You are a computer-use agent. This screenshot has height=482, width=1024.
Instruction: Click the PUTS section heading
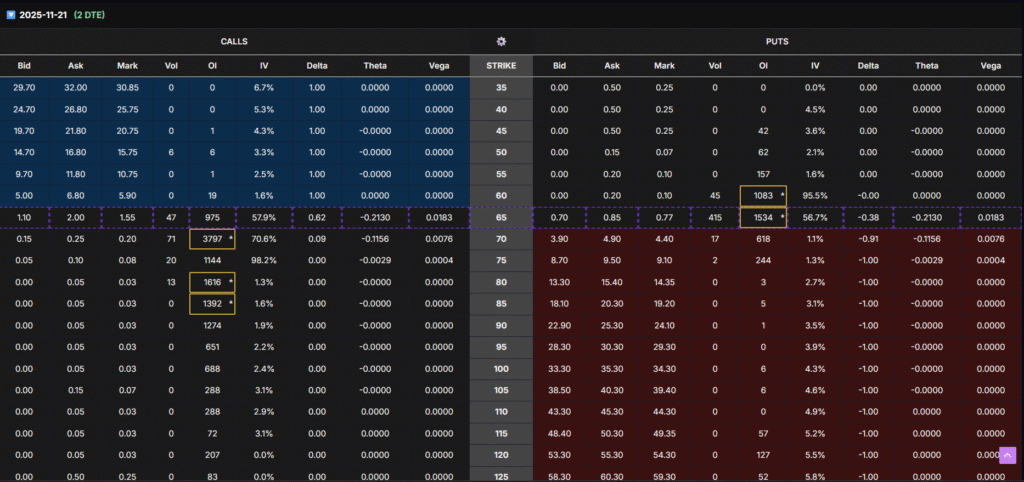pyautogui.click(x=777, y=41)
